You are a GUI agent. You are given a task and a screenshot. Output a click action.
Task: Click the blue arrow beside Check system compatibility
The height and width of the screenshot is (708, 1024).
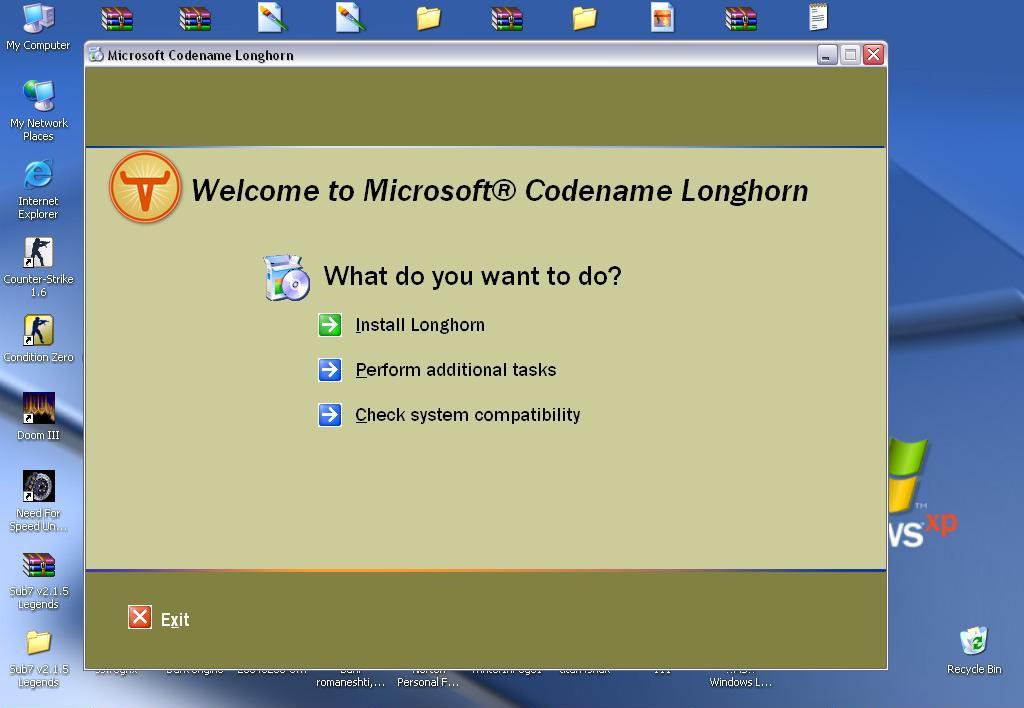coord(330,415)
